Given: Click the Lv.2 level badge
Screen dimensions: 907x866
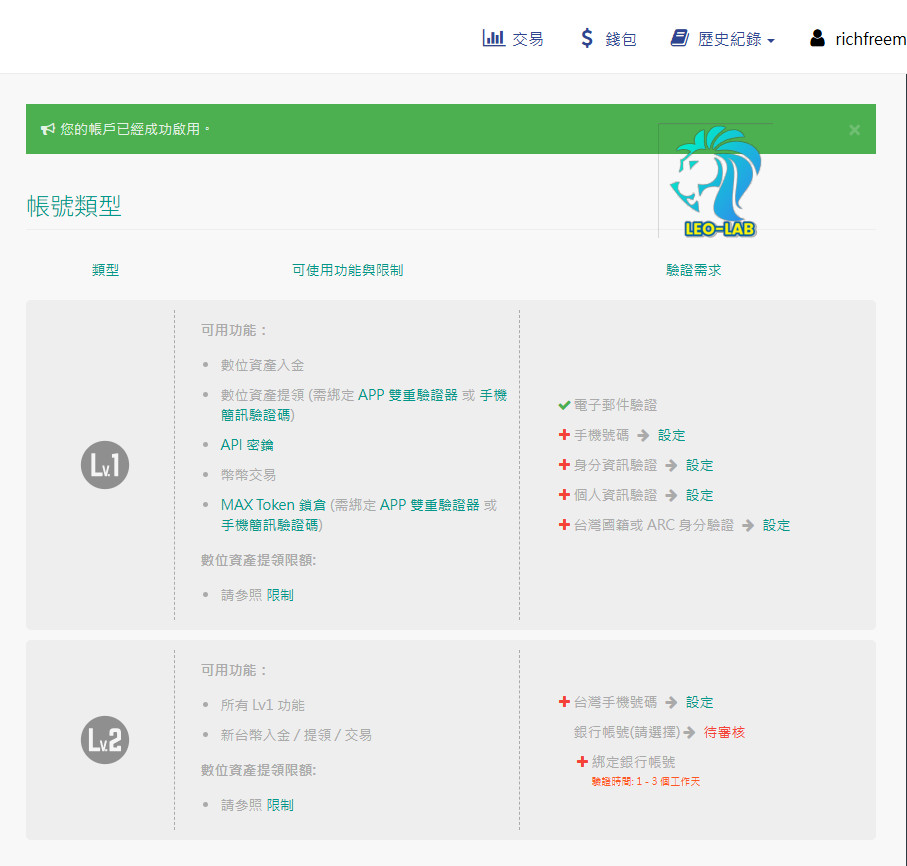Looking at the screenshot, I should tap(104, 740).
